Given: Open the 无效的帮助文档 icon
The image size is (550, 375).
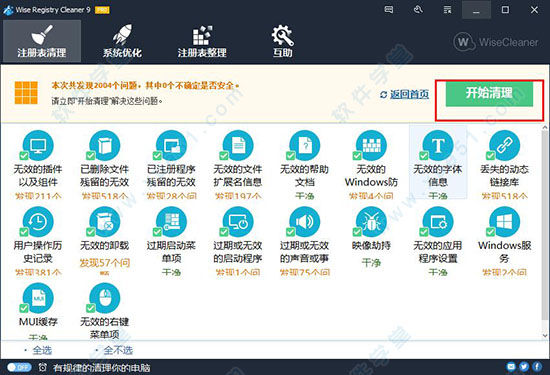Looking at the screenshot, I should [x=304, y=145].
